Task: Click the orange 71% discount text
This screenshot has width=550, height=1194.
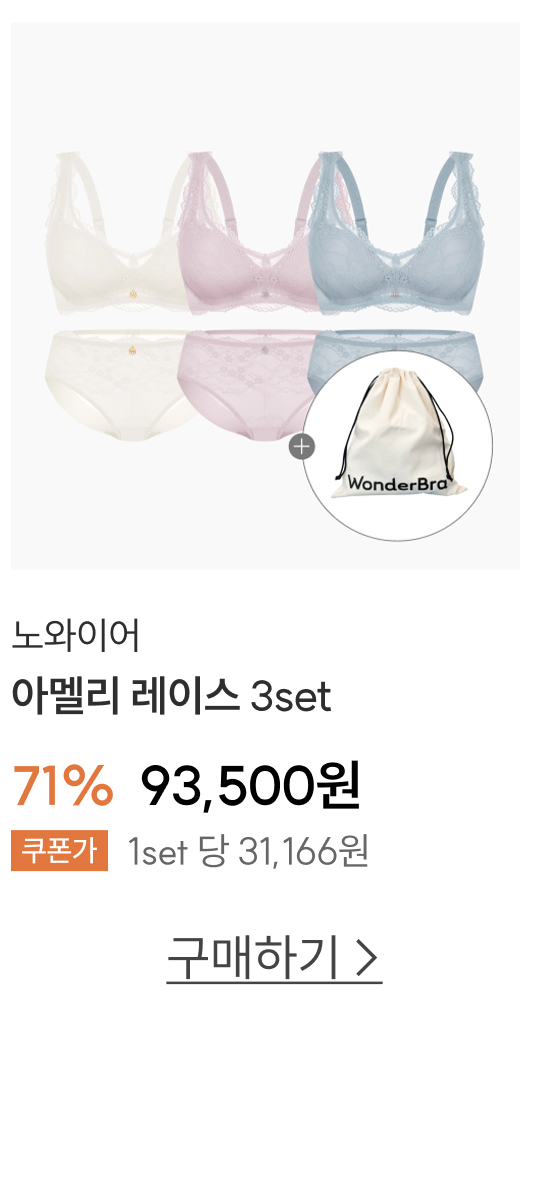Action: coord(62,787)
